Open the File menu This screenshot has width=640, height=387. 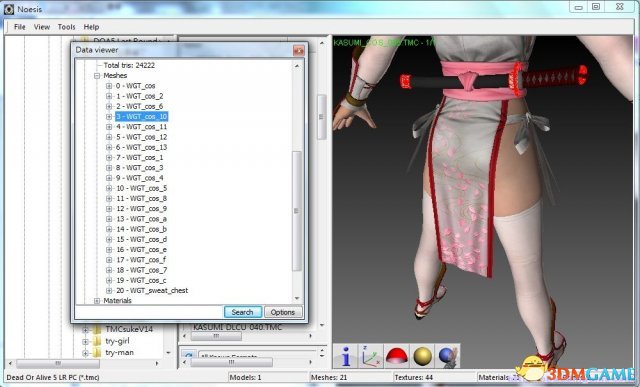point(20,27)
